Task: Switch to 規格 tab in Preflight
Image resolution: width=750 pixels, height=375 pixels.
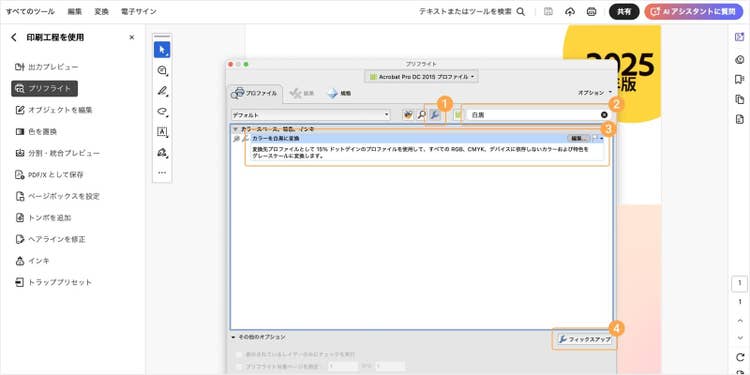Action: point(339,94)
